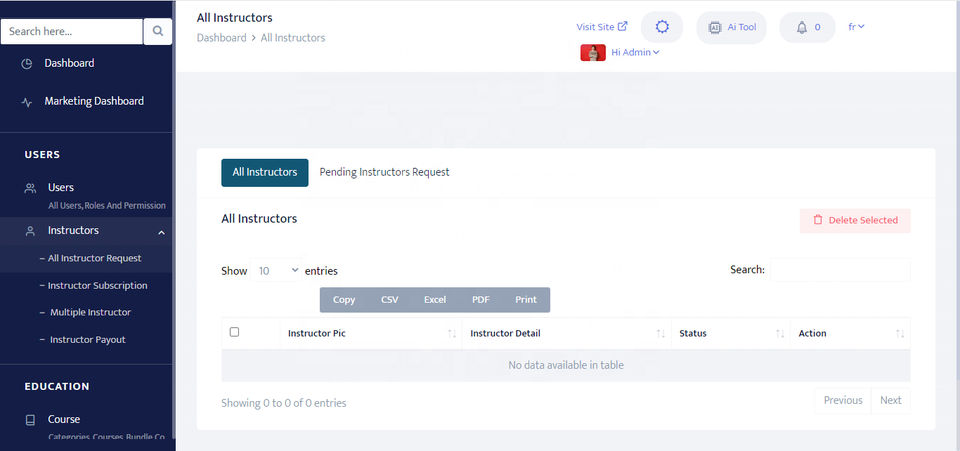Click the Course book icon
The image size is (960, 451).
(x=30, y=420)
